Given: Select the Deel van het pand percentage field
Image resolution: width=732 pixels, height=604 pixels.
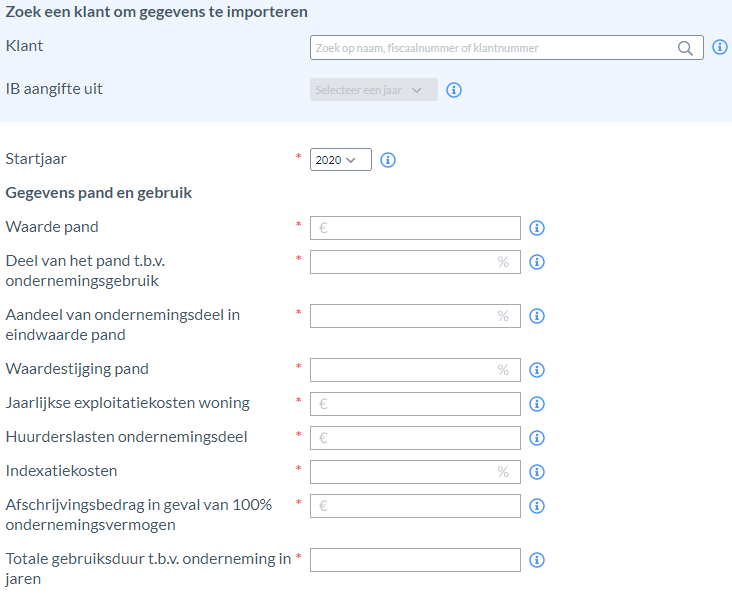Looking at the screenshot, I should 415,262.
